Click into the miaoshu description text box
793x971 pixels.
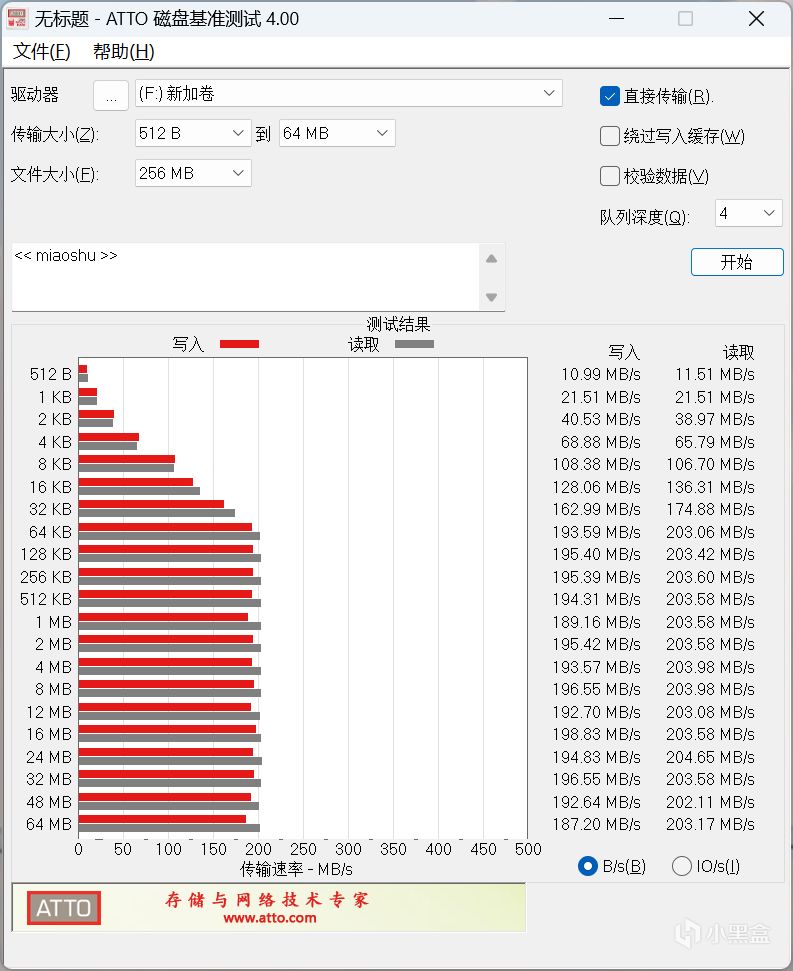point(245,277)
